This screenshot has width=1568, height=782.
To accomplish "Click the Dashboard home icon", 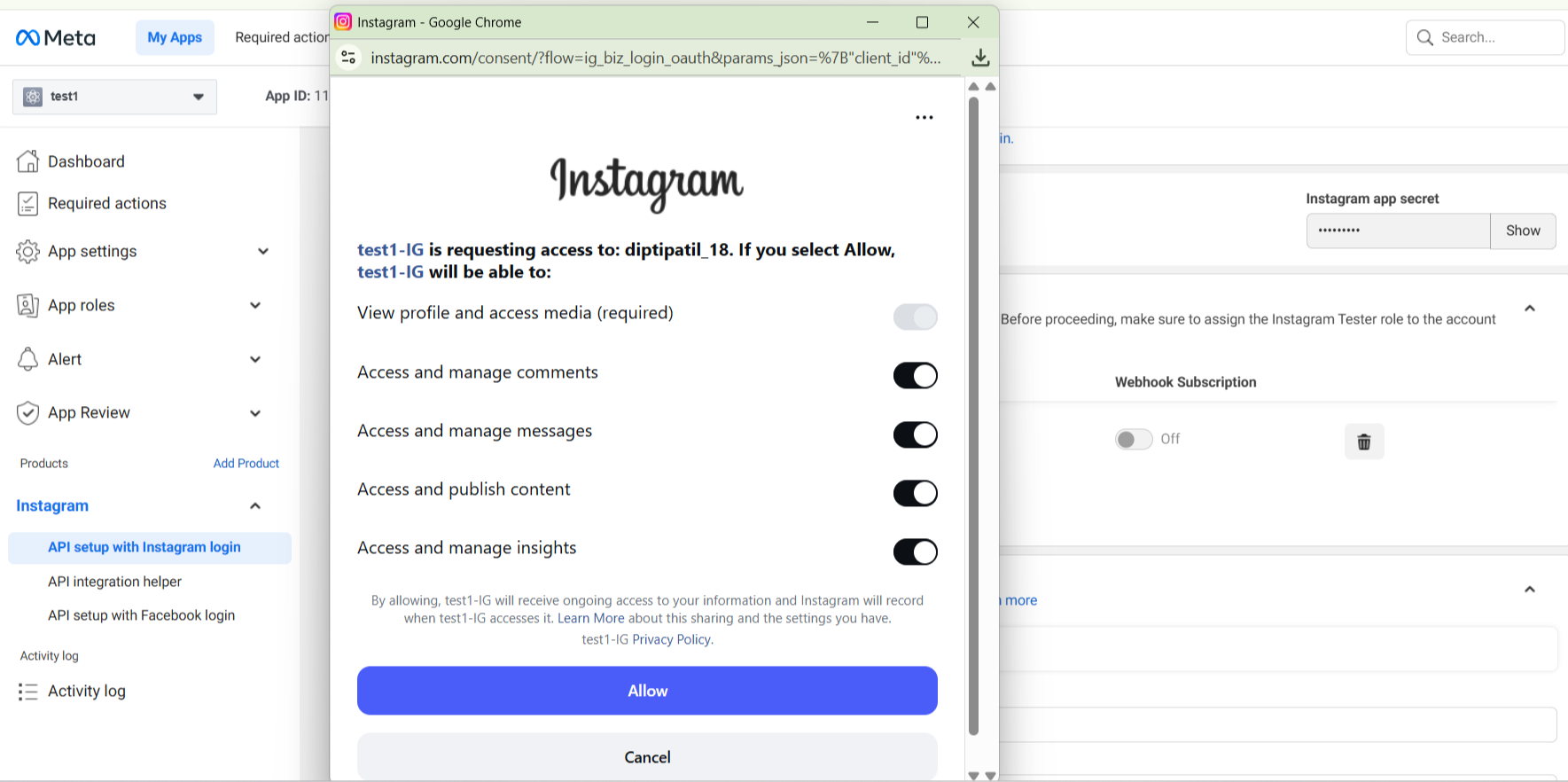I will click(x=27, y=161).
